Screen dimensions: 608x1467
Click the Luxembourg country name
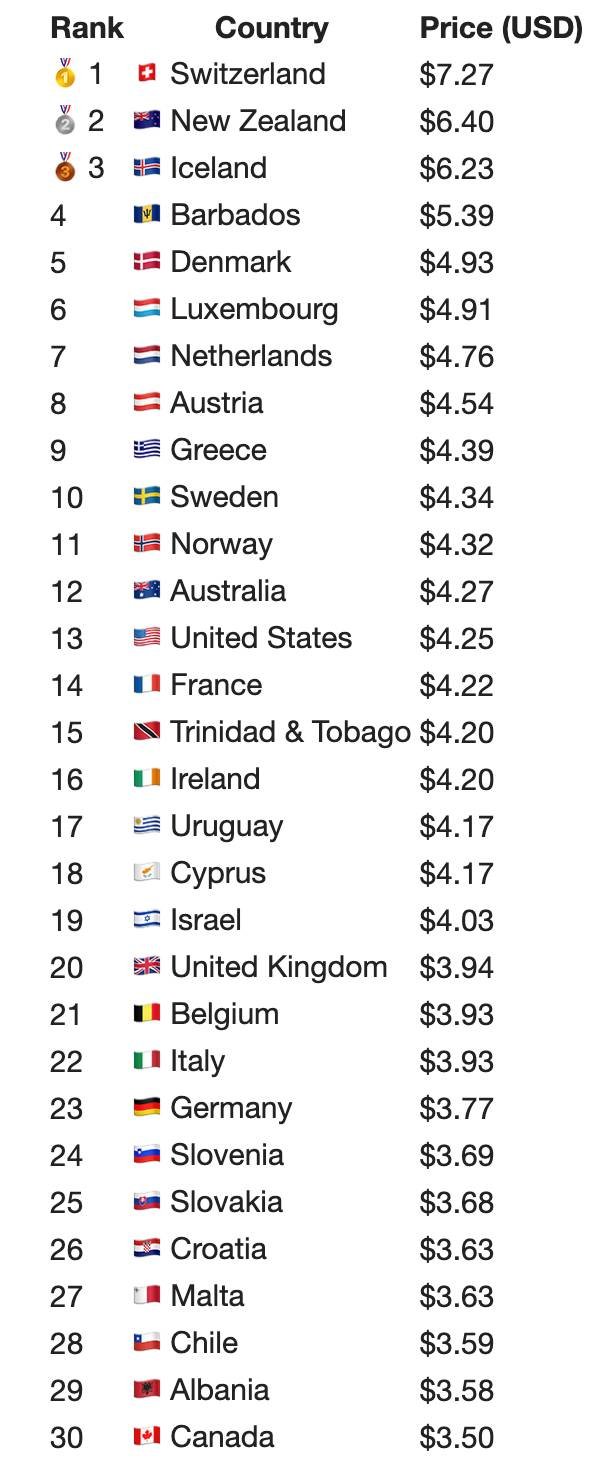(254, 309)
